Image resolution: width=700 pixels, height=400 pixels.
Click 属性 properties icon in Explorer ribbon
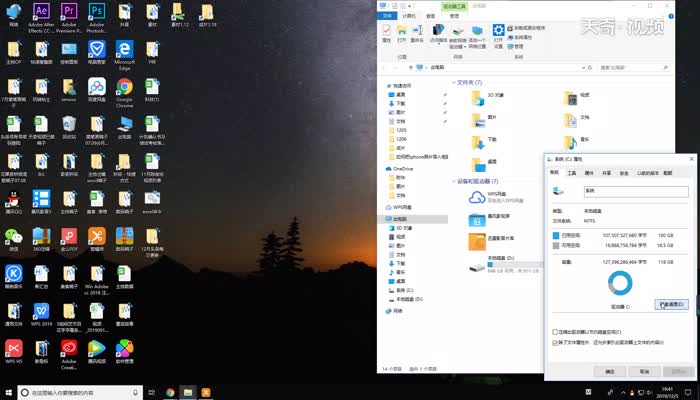[387, 33]
